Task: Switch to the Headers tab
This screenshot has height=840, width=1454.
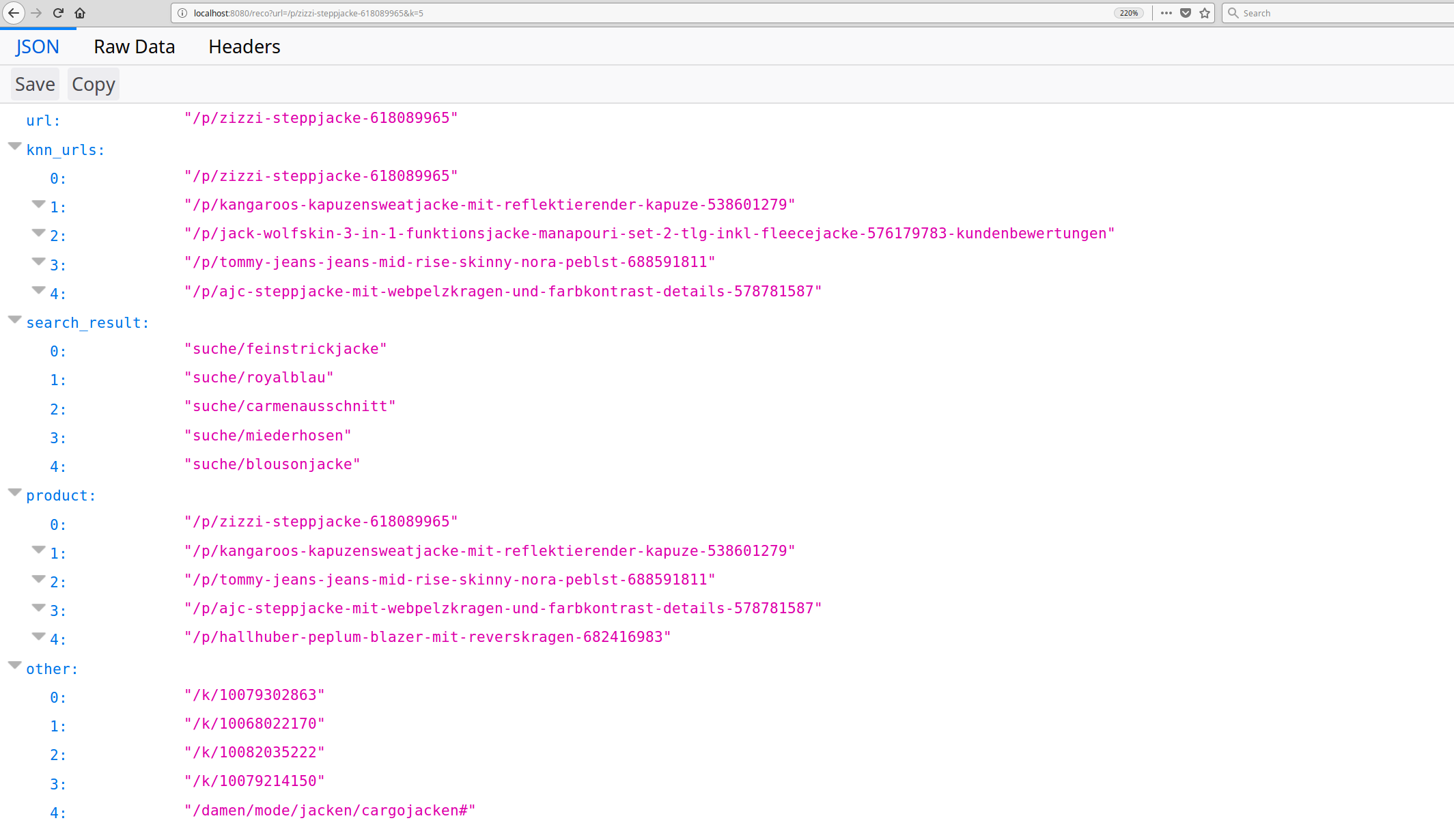Action: [244, 46]
